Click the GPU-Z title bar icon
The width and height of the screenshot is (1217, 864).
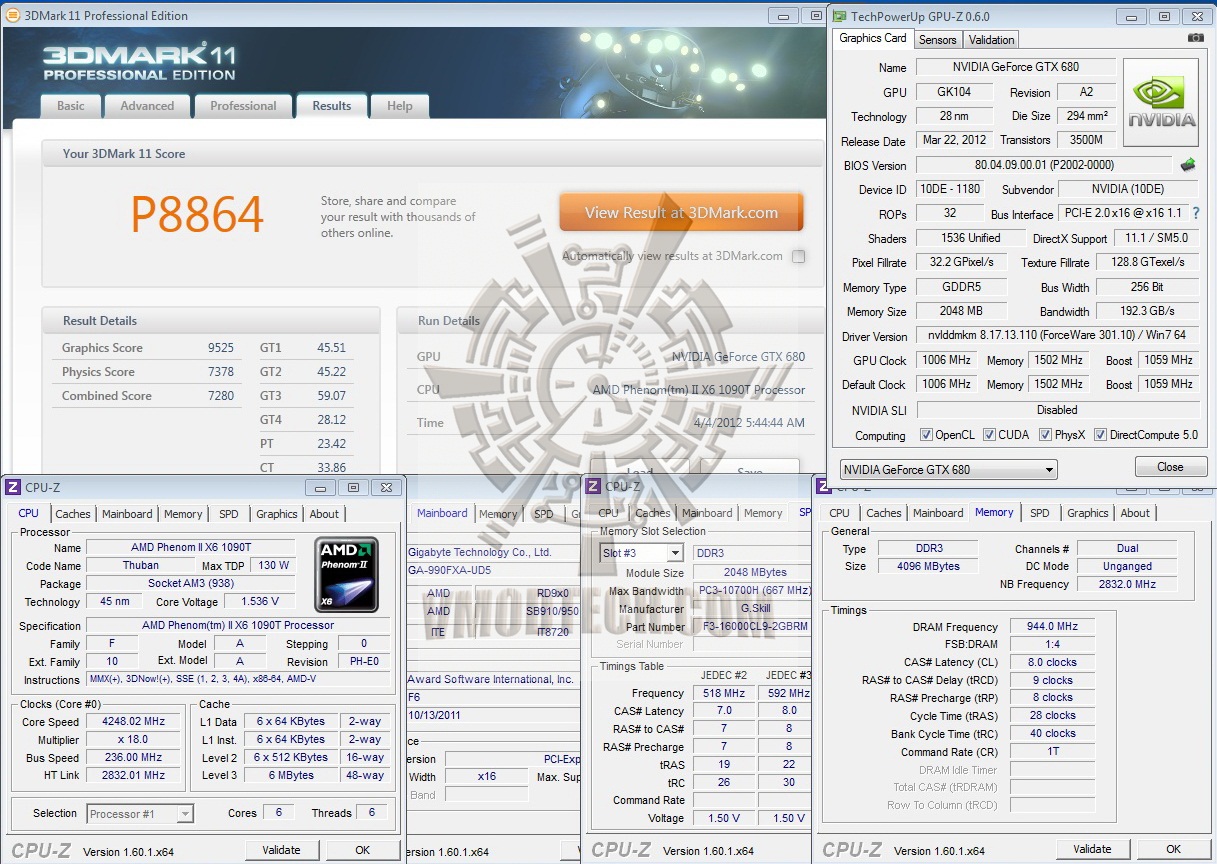[x=837, y=16]
